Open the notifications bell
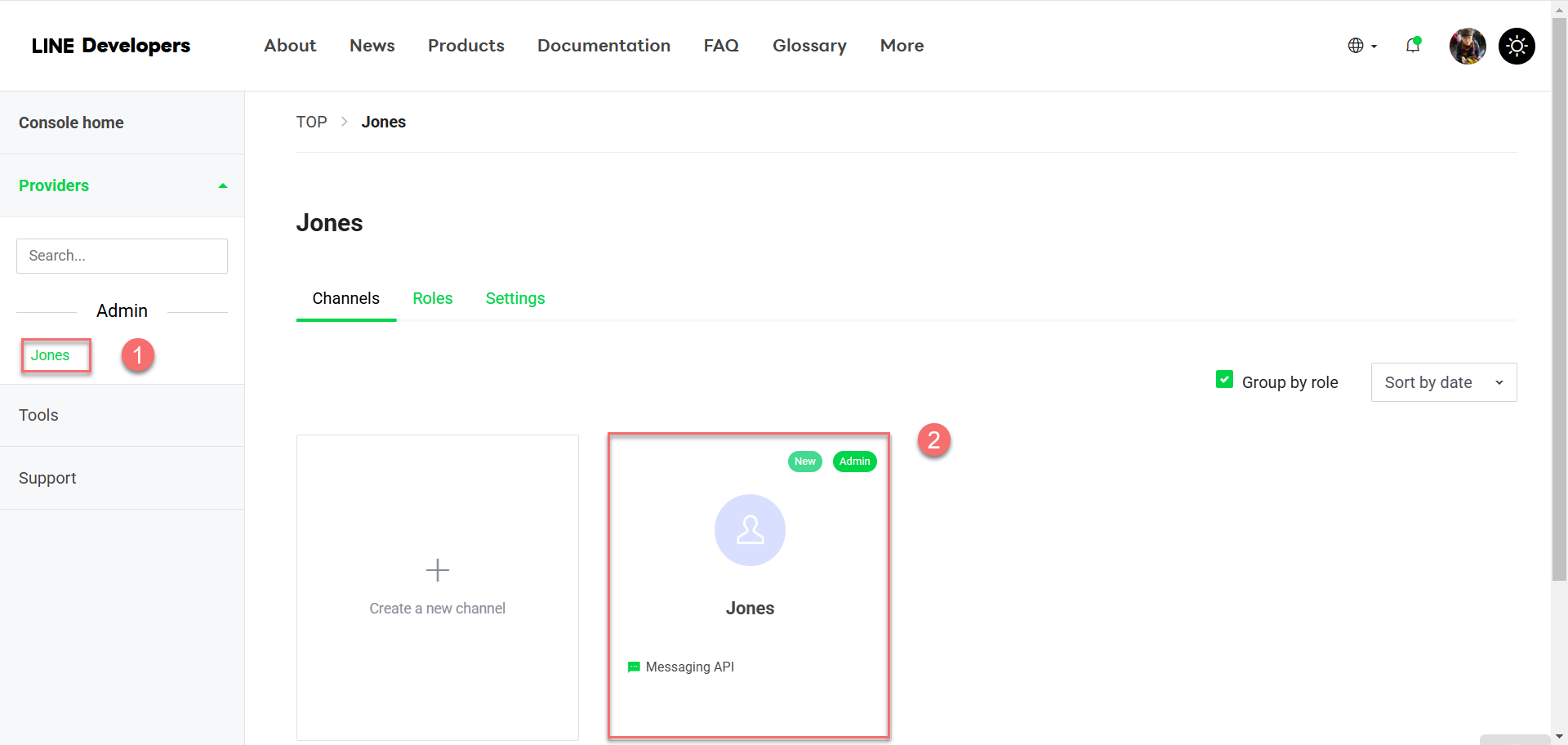Image resolution: width=1568 pixels, height=745 pixels. [x=1413, y=46]
